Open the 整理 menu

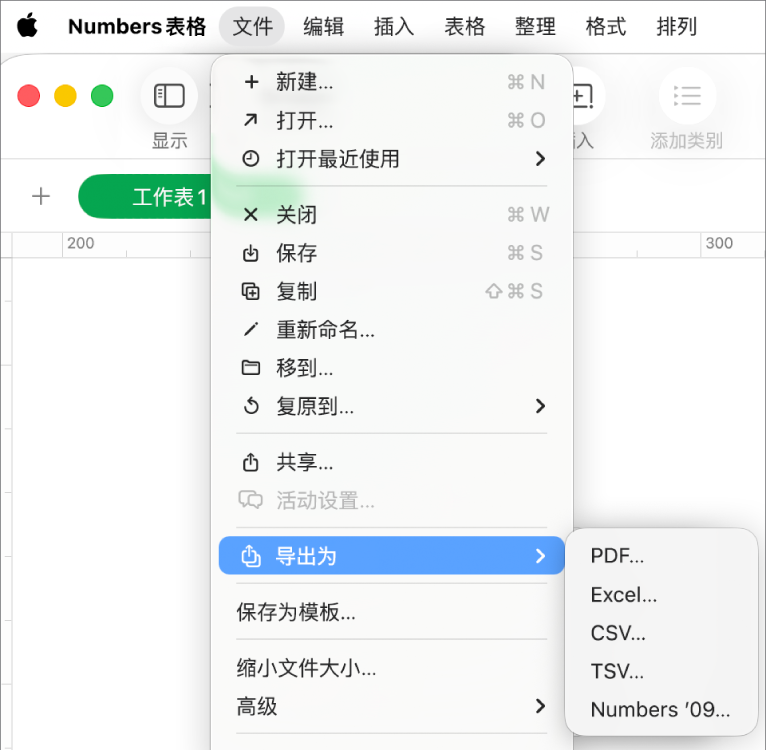(x=535, y=26)
